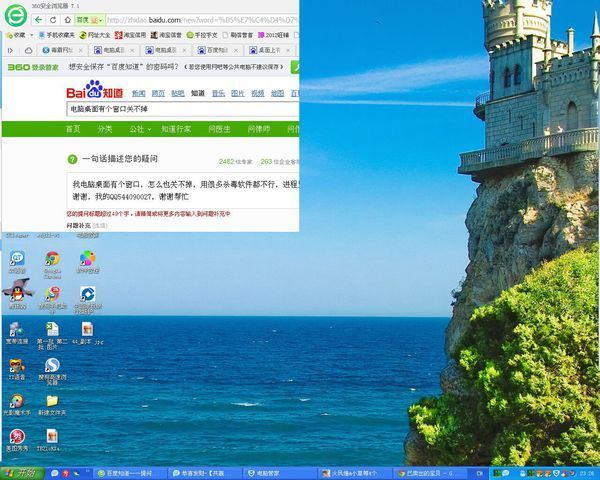Open the colorful browser shortcut beside the QQ penguin
The width and height of the screenshot is (600, 480).
[x=52, y=299]
